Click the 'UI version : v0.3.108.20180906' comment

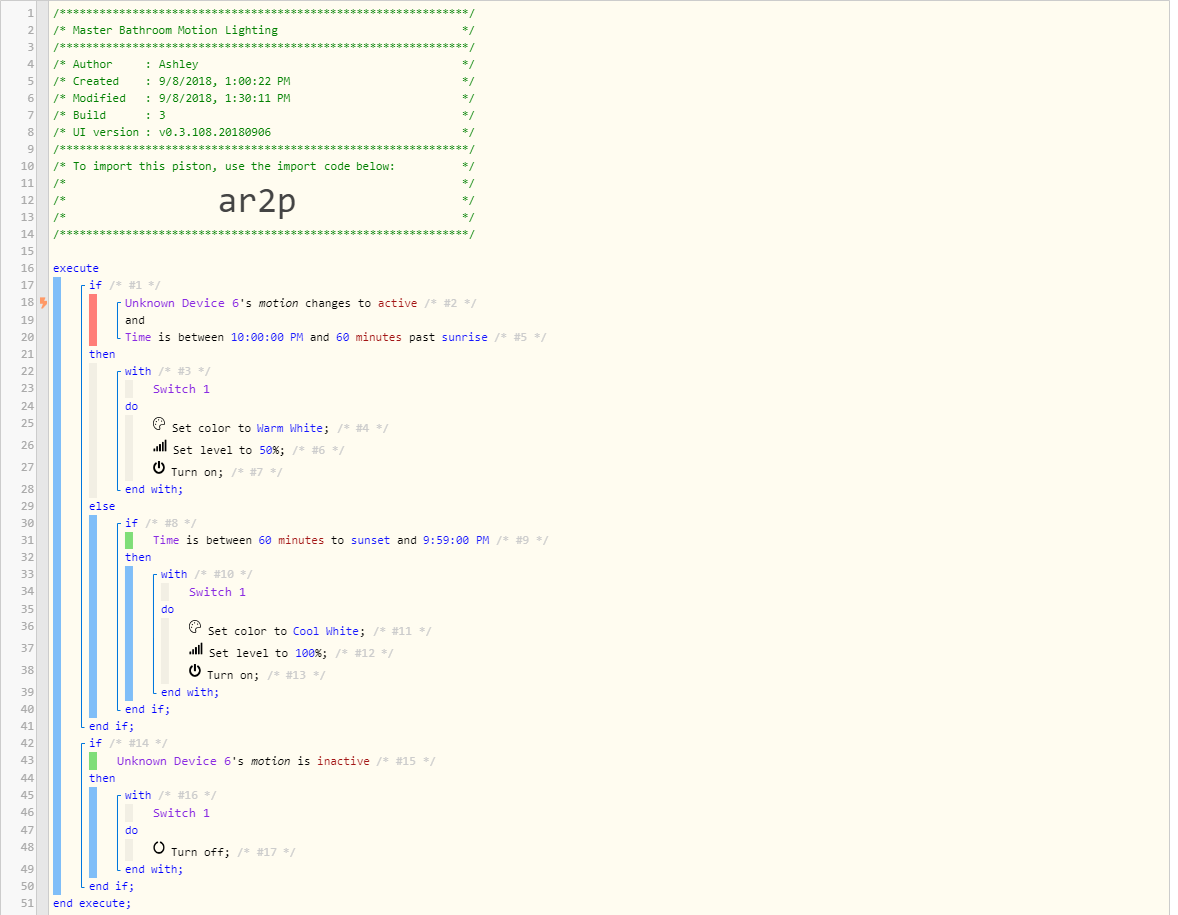171,132
